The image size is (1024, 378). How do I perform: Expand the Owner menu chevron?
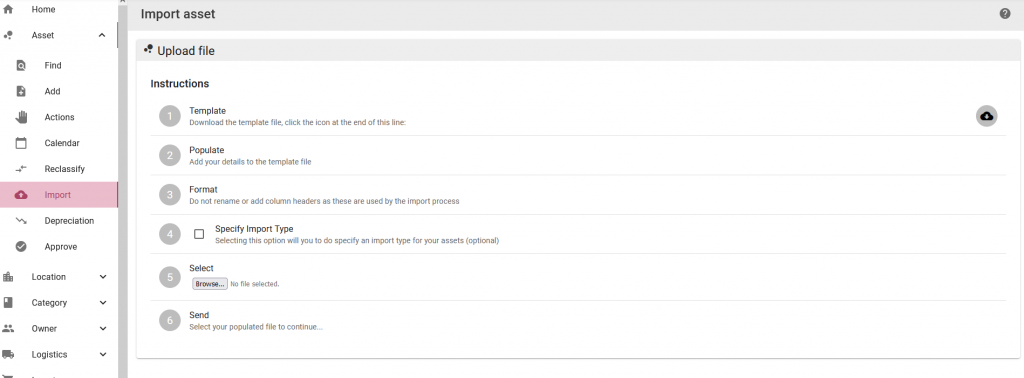pos(103,328)
